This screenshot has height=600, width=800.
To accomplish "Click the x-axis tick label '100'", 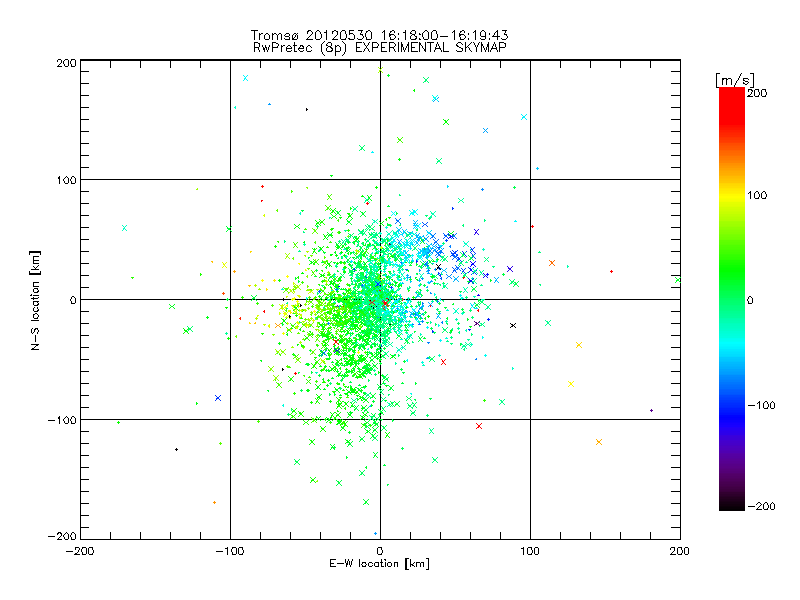I will pyautogui.click(x=530, y=551).
